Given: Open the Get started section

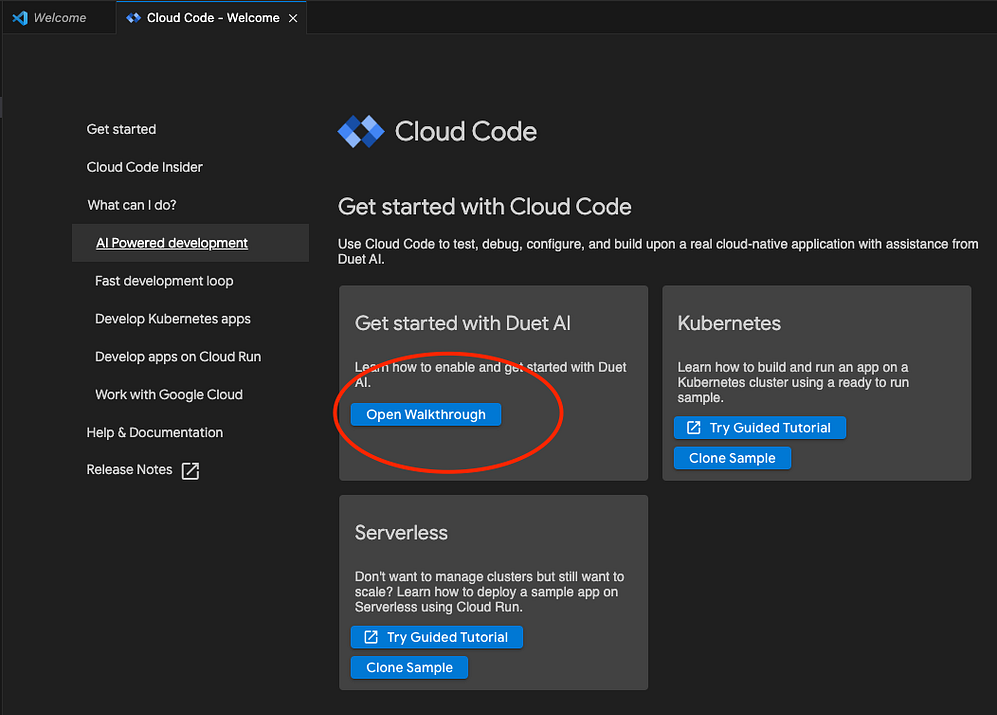Looking at the screenshot, I should click(121, 129).
